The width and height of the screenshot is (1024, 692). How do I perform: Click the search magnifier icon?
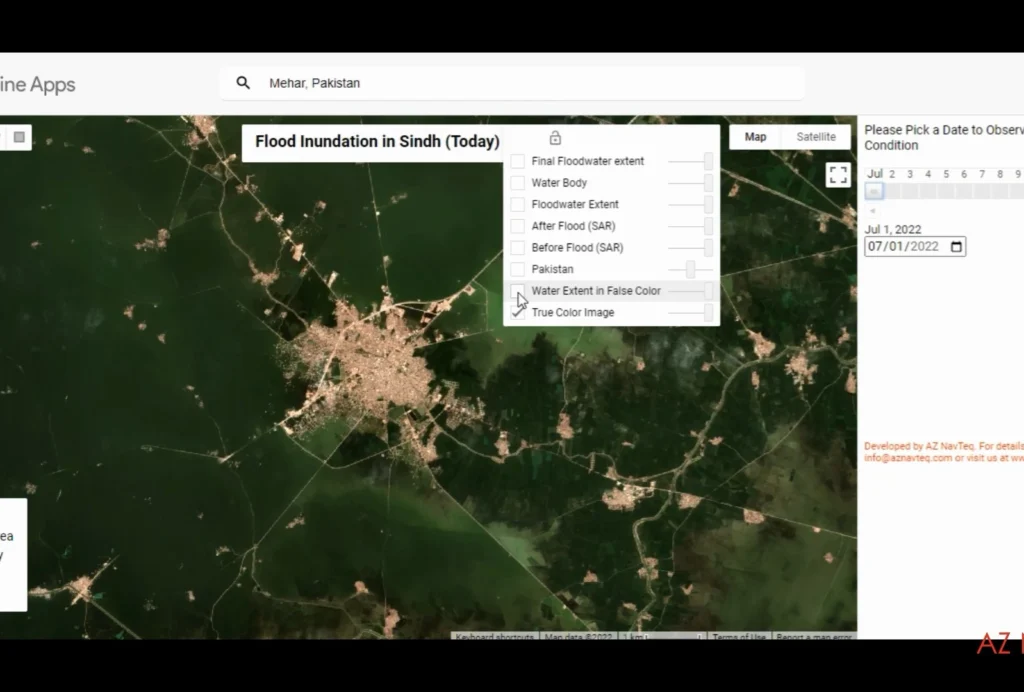tap(243, 83)
